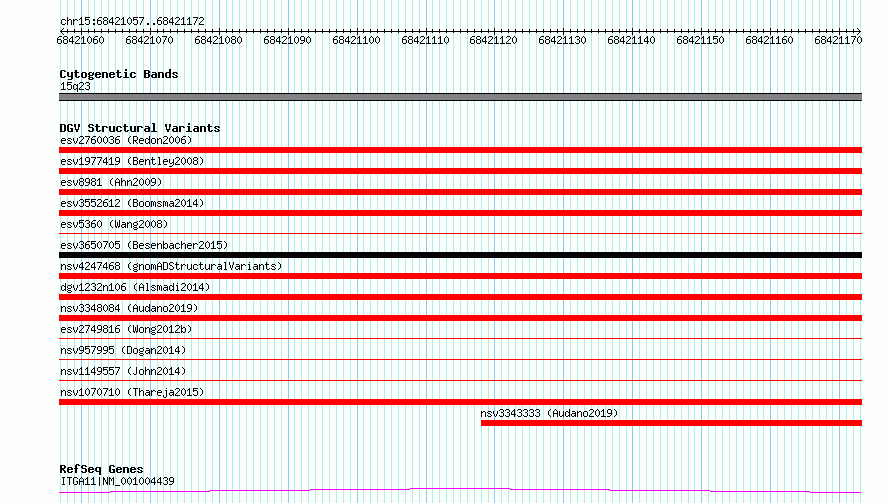The image size is (890, 503).
Task: Click ruler position label 68421100
Action: coord(356,40)
